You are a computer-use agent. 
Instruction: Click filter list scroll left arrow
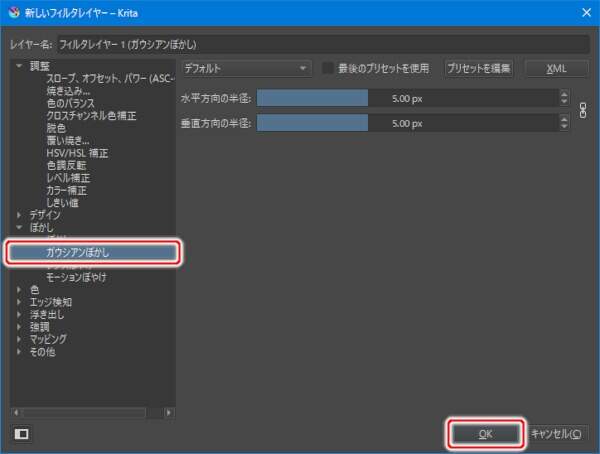(16, 412)
